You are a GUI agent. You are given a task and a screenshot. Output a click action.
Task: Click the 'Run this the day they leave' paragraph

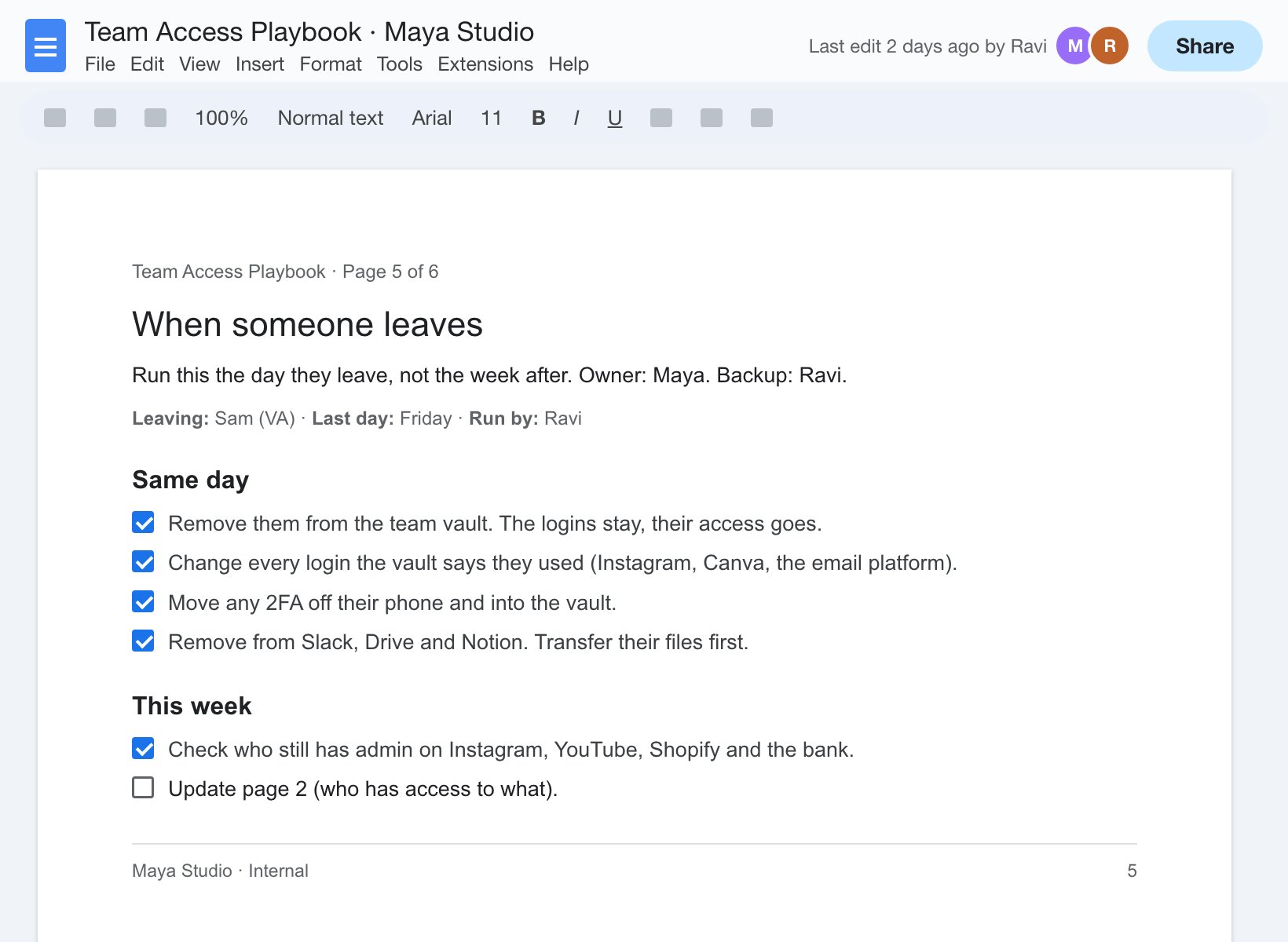489,375
